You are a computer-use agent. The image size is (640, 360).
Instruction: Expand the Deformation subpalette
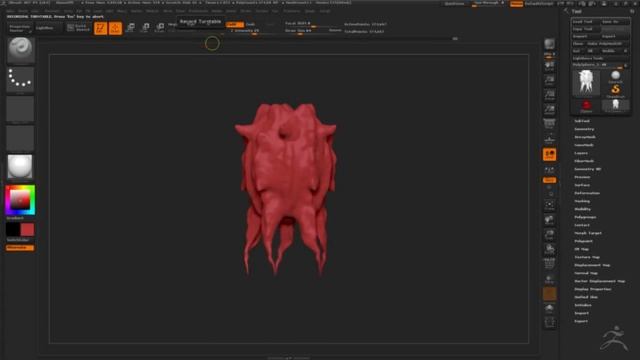(x=587, y=193)
